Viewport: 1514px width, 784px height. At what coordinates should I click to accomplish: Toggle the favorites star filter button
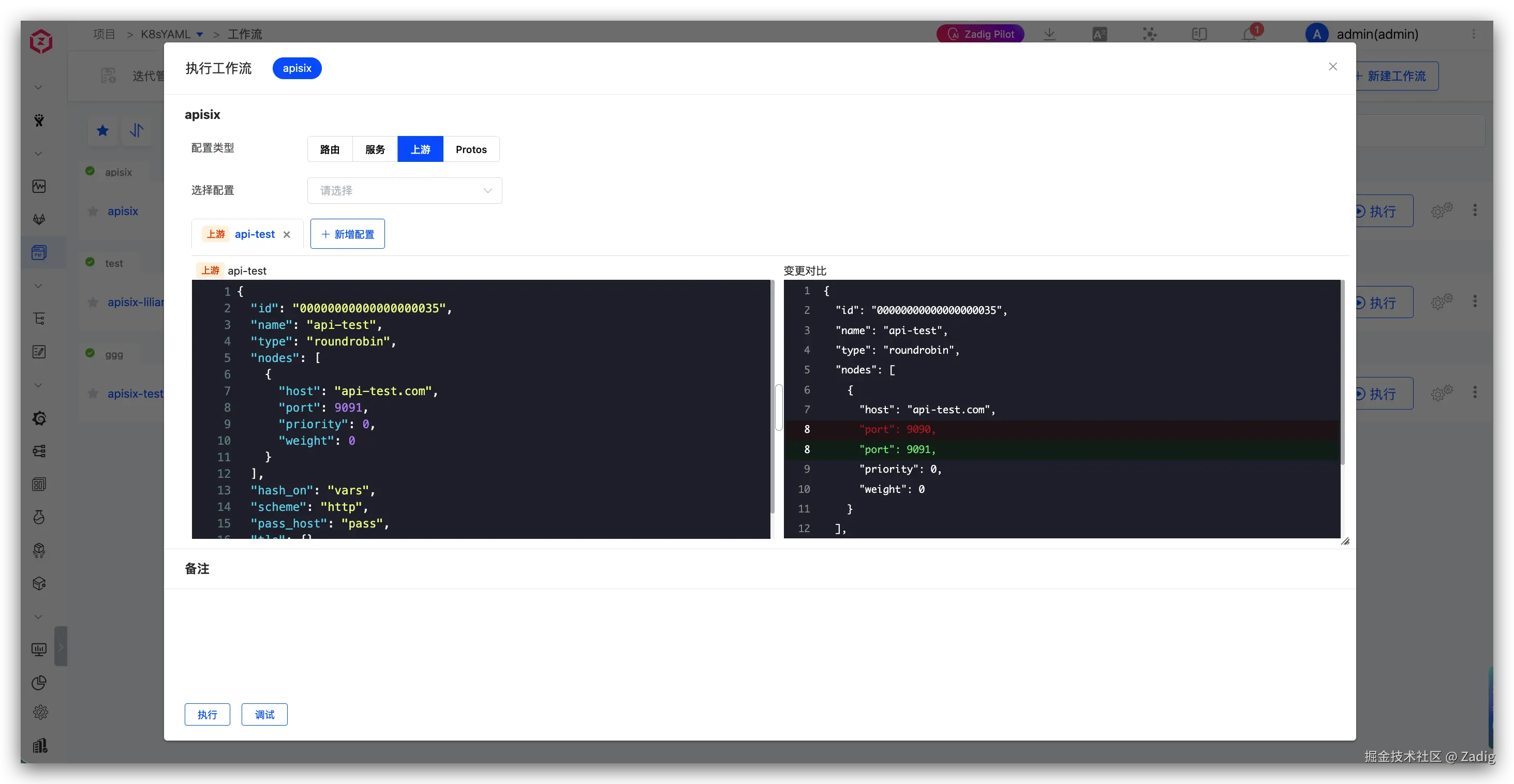[x=103, y=130]
